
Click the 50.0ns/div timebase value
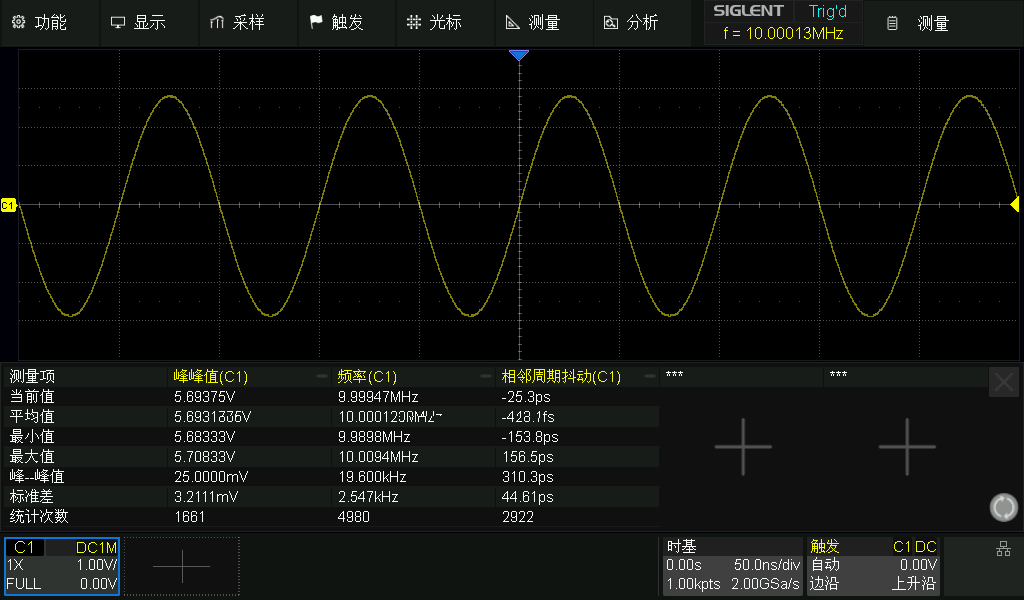tap(767, 565)
